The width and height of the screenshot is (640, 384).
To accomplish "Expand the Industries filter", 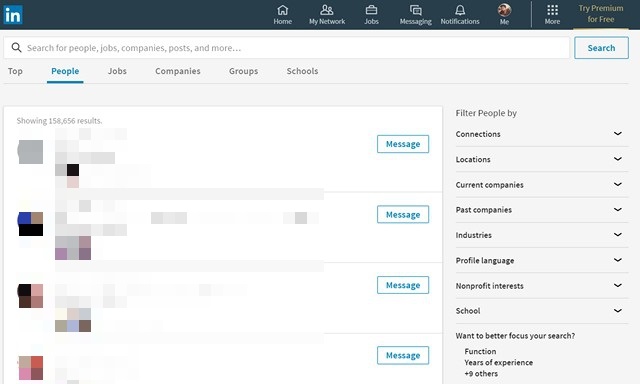I will (x=542, y=235).
